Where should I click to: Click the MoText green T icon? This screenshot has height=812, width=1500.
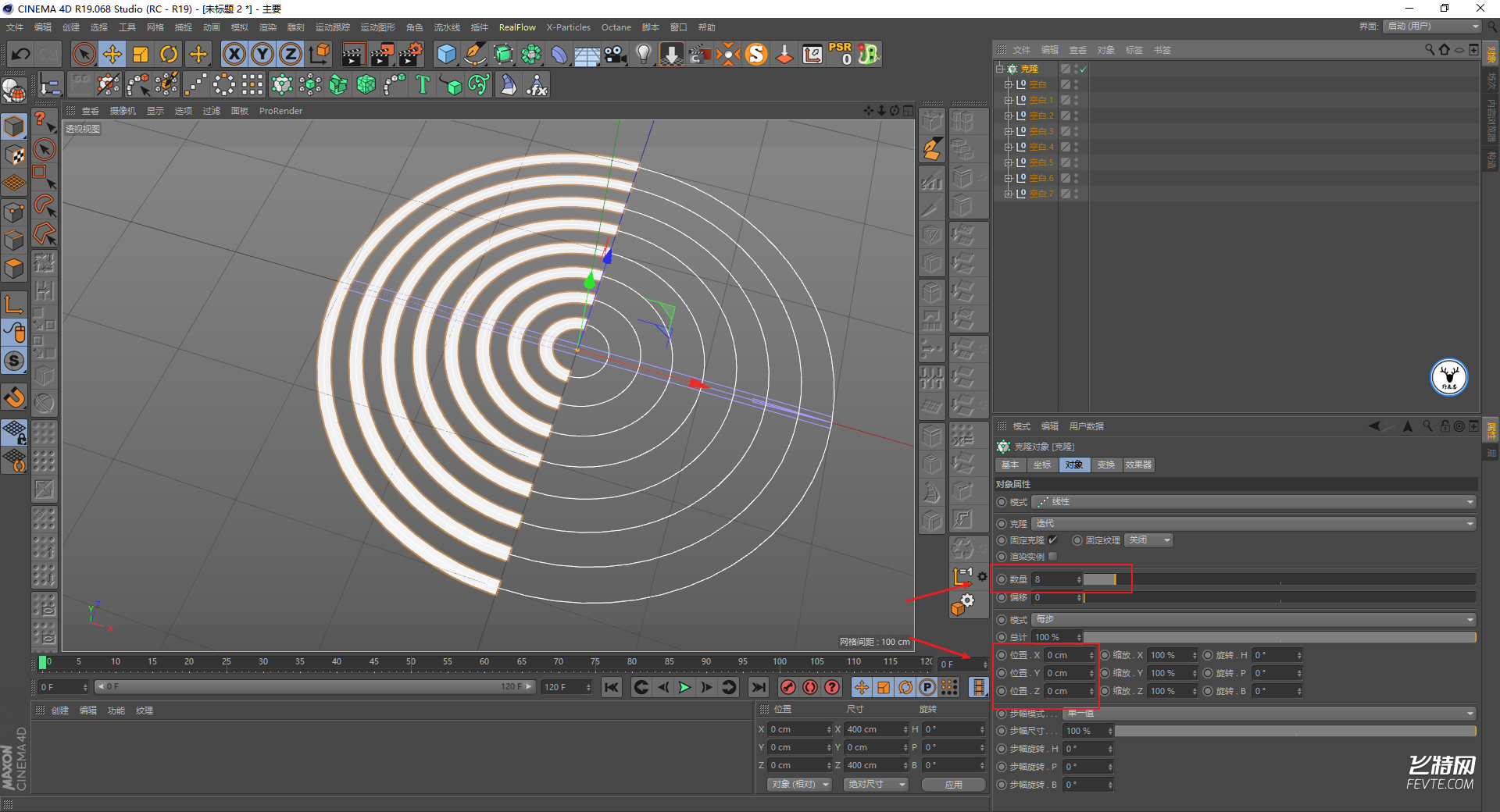pyautogui.click(x=423, y=84)
